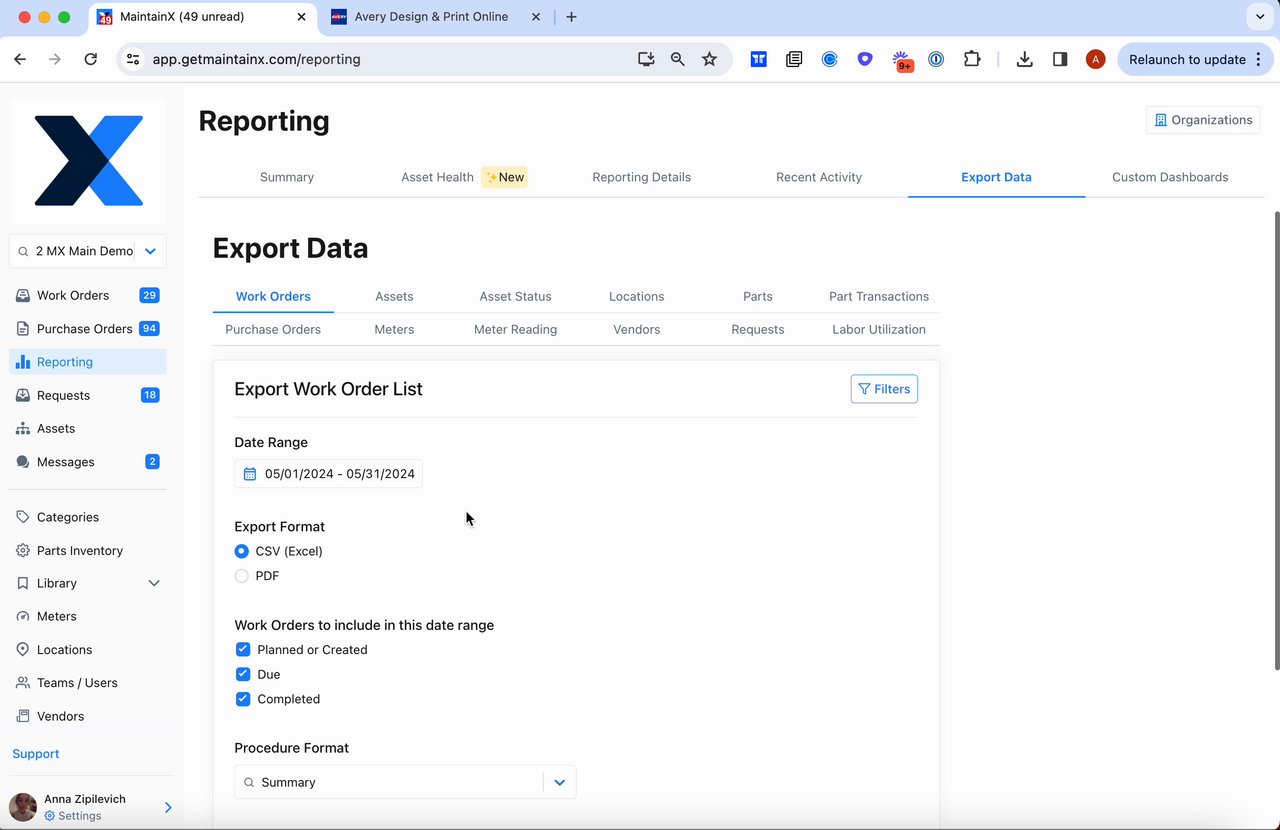Open the browser zoom magnifier icon
This screenshot has height=830, width=1280.
678,59
